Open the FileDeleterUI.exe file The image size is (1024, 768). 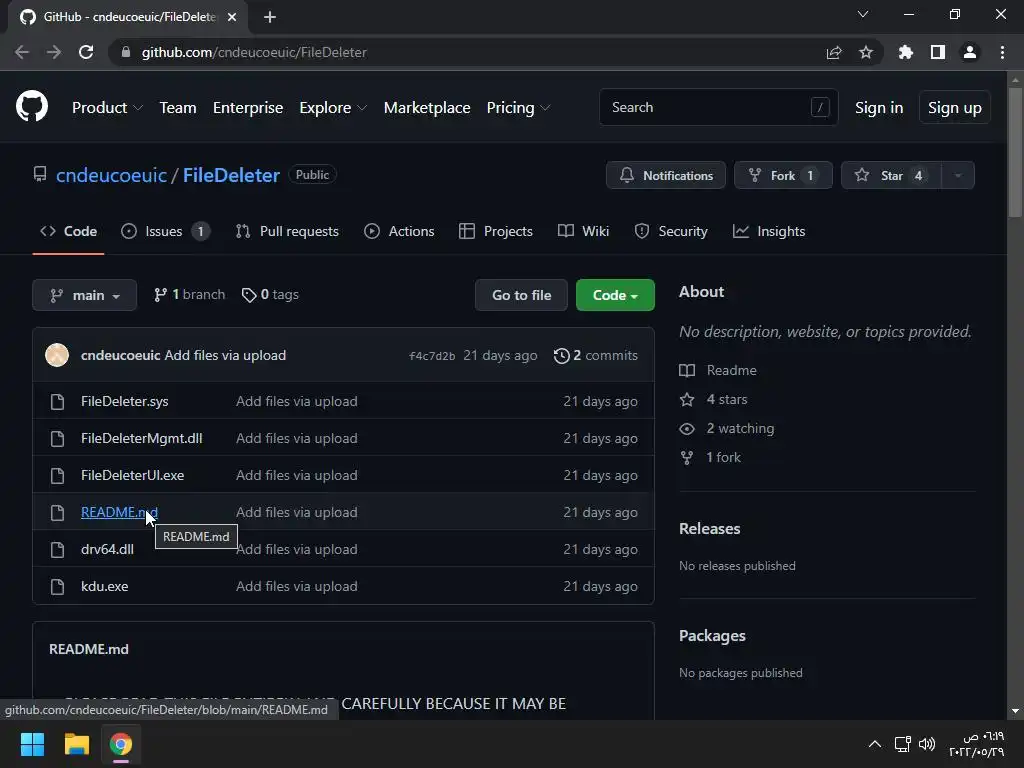(x=133, y=475)
